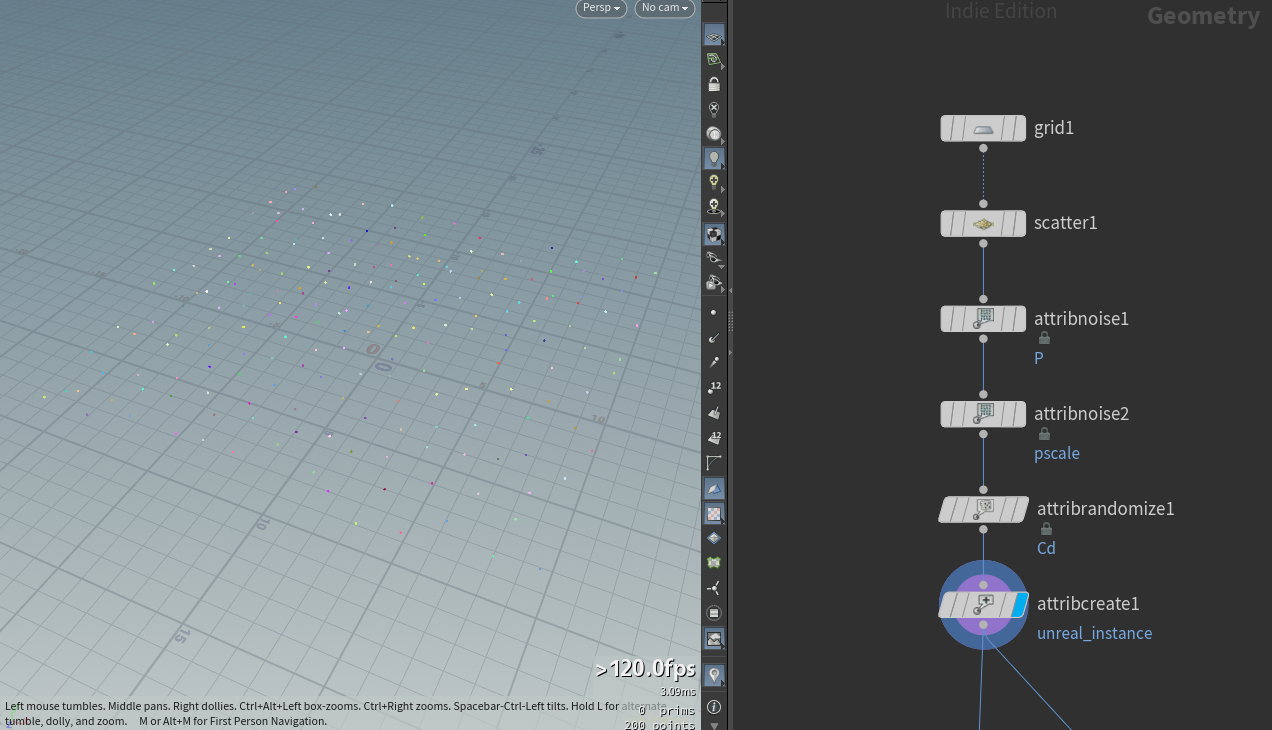
Task: Toggle the background image display icon
Action: (x=714, y=639)
